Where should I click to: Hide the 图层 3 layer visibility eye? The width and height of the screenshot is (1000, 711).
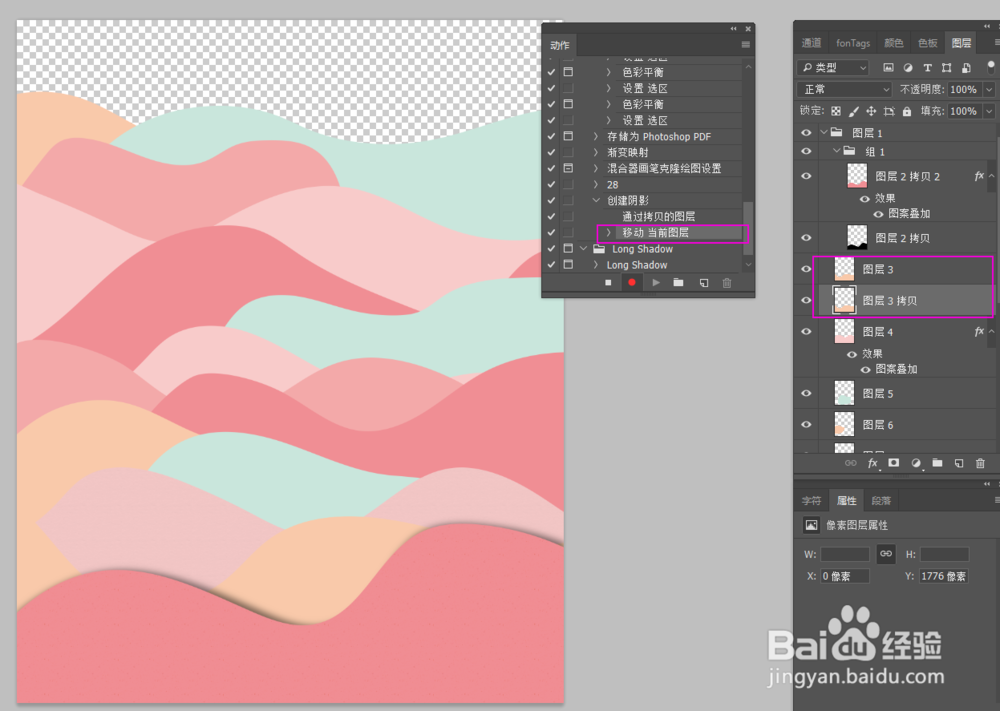806,268
